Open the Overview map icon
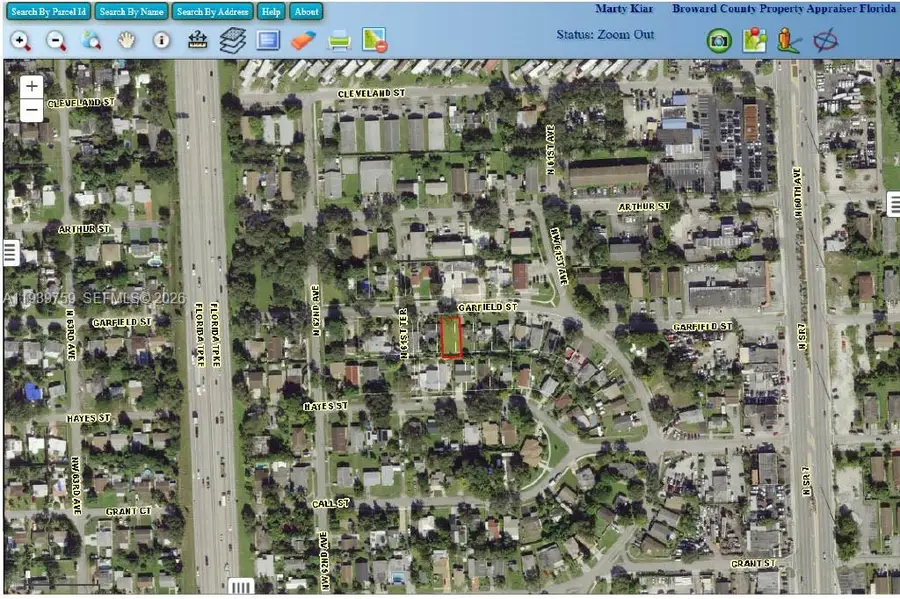The width and height of the screenshot is (900, 599). (266, 40)
